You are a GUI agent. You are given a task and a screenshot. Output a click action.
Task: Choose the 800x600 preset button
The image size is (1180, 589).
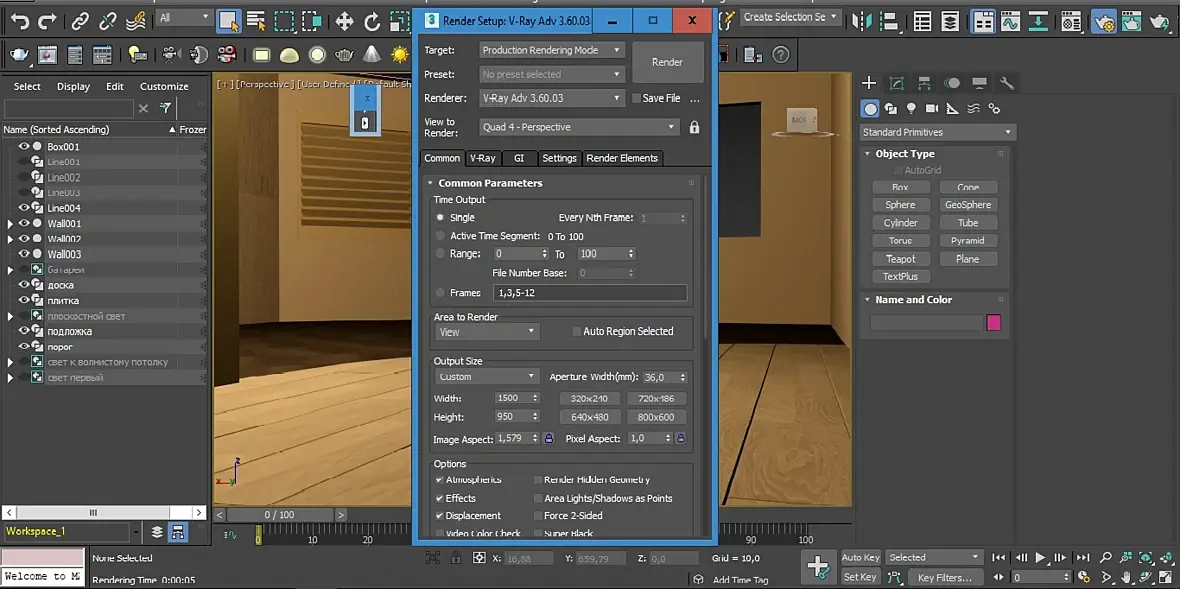click(655, 417)
